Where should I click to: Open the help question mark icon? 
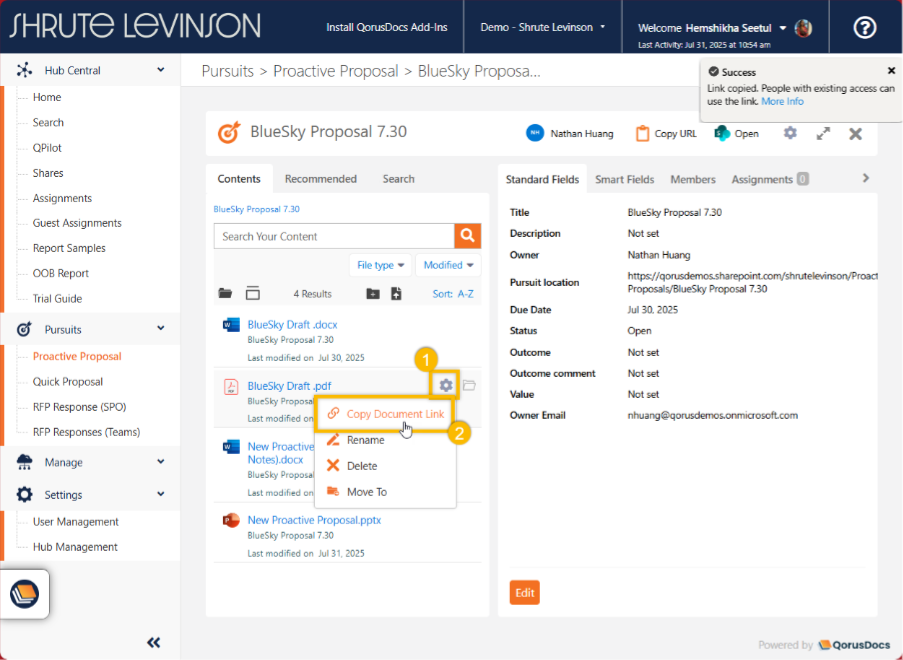point(864,27)
